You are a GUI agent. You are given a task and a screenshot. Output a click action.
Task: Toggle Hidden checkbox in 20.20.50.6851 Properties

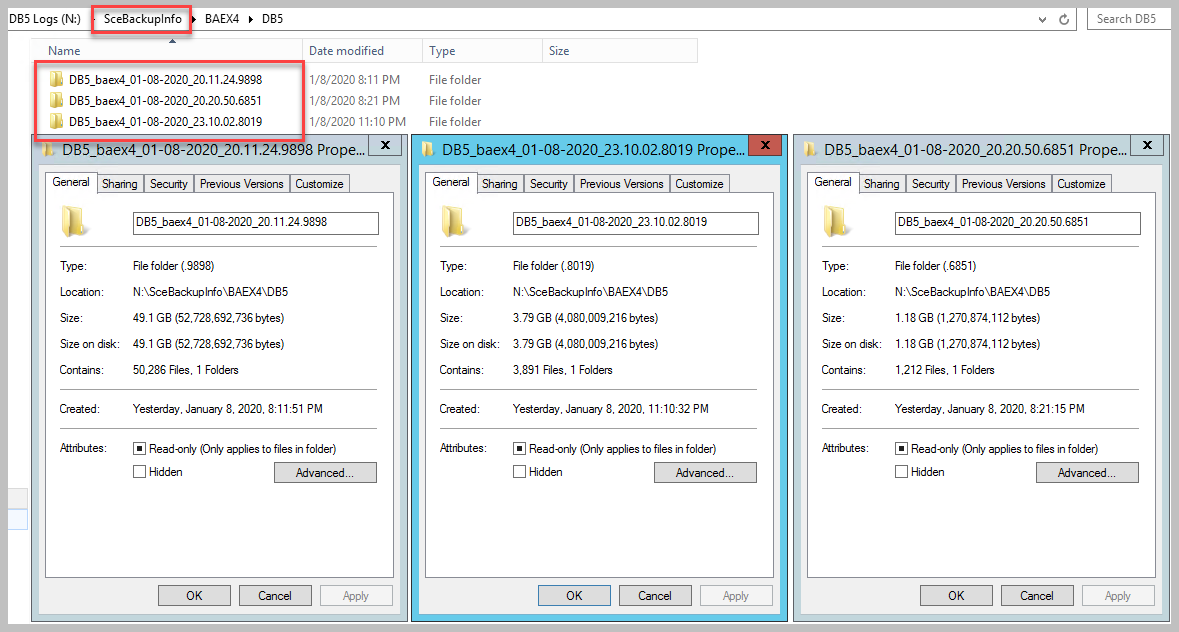pyautogui.click(x=901, y=472)
